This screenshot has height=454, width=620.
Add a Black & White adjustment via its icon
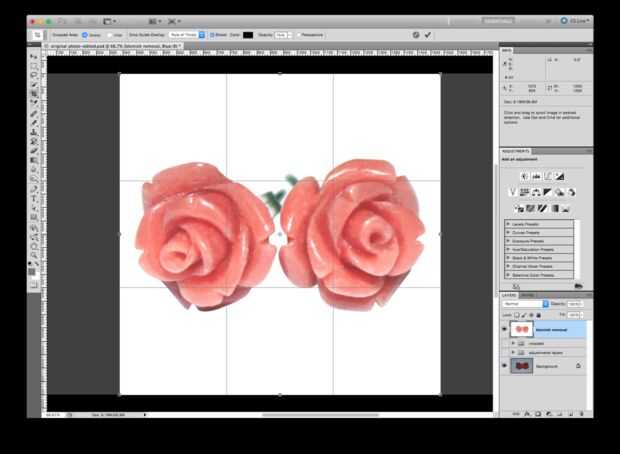(x=547, y=192)
